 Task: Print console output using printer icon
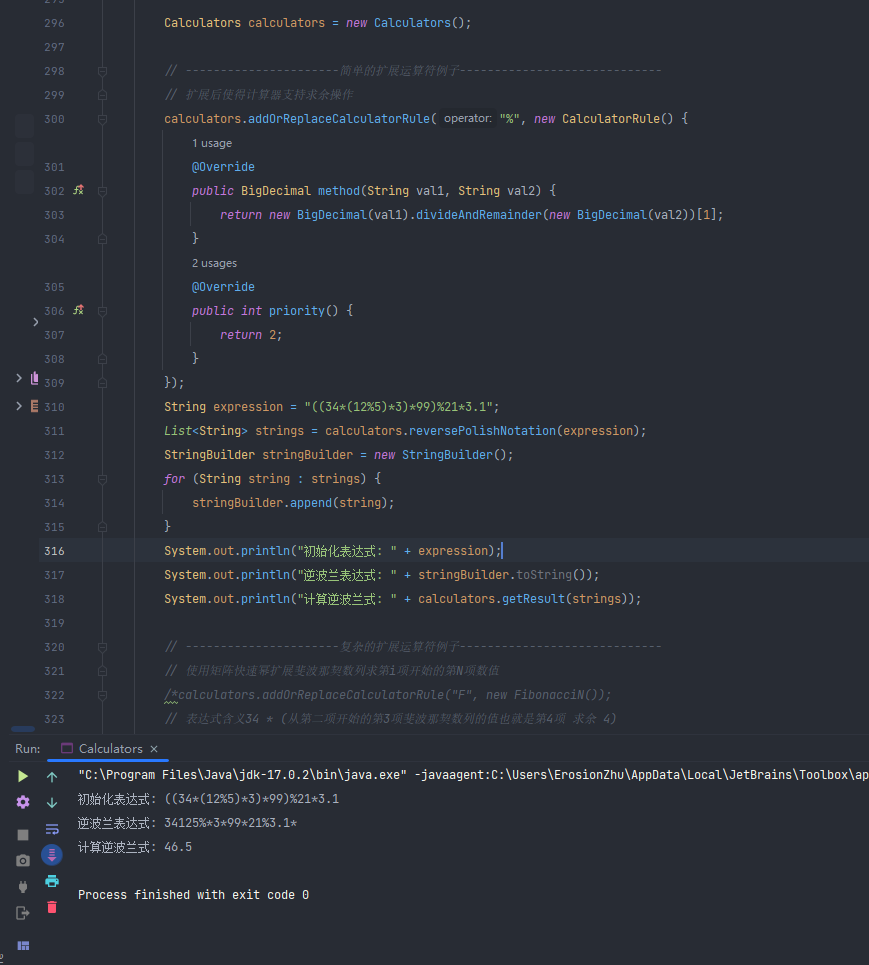point(52,881)
